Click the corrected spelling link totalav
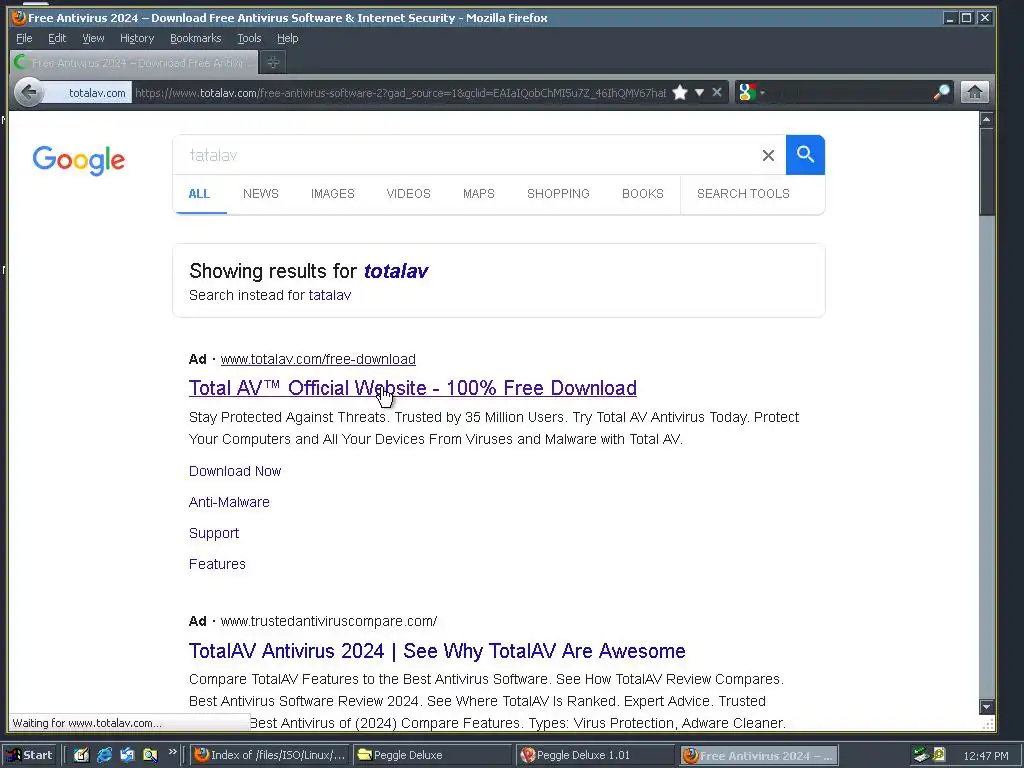 tap(396, 271)
